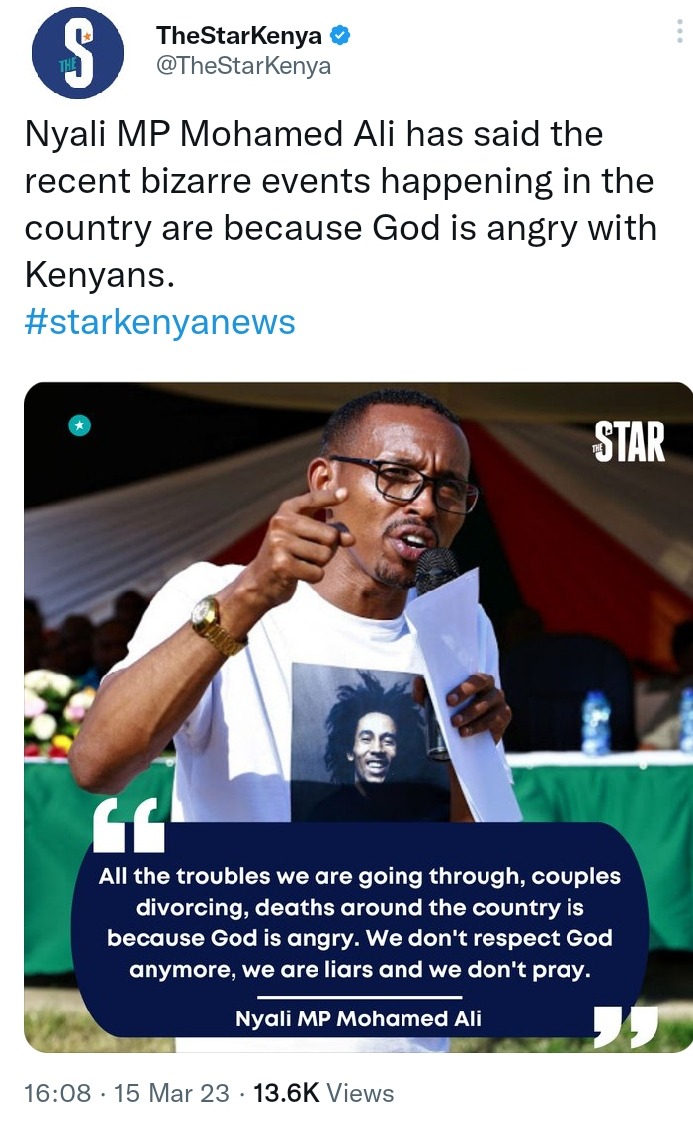The width and height of the screenshot is (693, 1123).
Task: Open the tweet photo of Mohamed Ali
Action: click(359, 717)
